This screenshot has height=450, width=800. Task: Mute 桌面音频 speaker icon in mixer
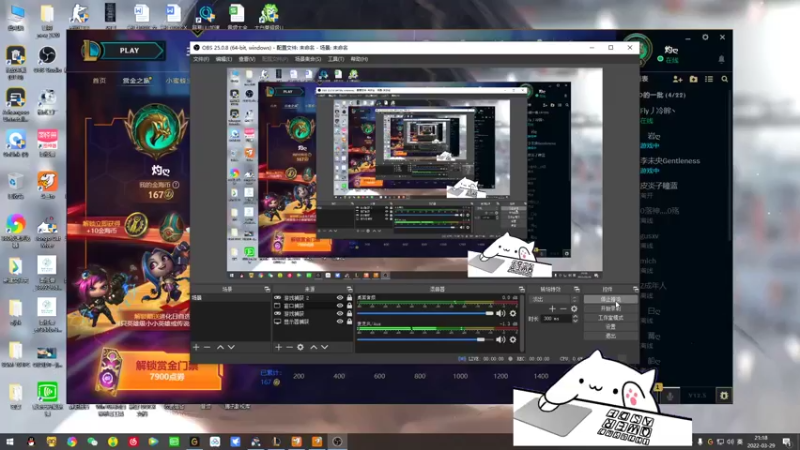tap(501, 313)
